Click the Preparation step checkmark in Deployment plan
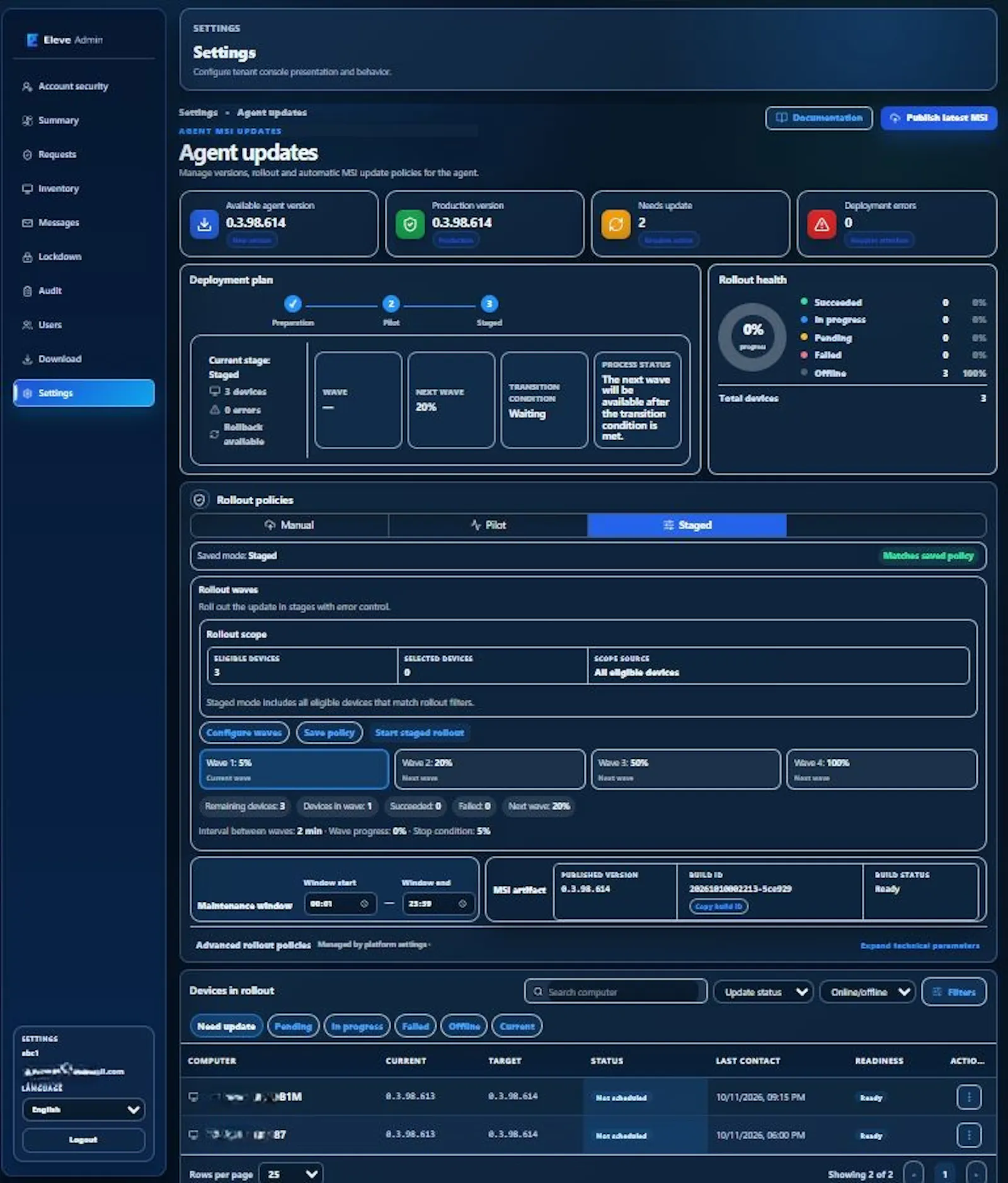The image size is (1008, 1183). [293, 304]
